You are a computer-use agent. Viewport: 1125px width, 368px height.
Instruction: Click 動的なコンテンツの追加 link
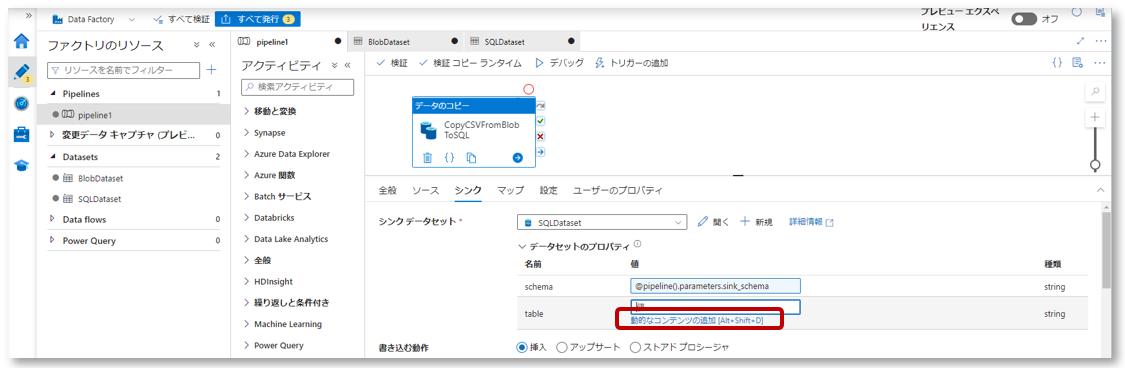tap(696, 321)
